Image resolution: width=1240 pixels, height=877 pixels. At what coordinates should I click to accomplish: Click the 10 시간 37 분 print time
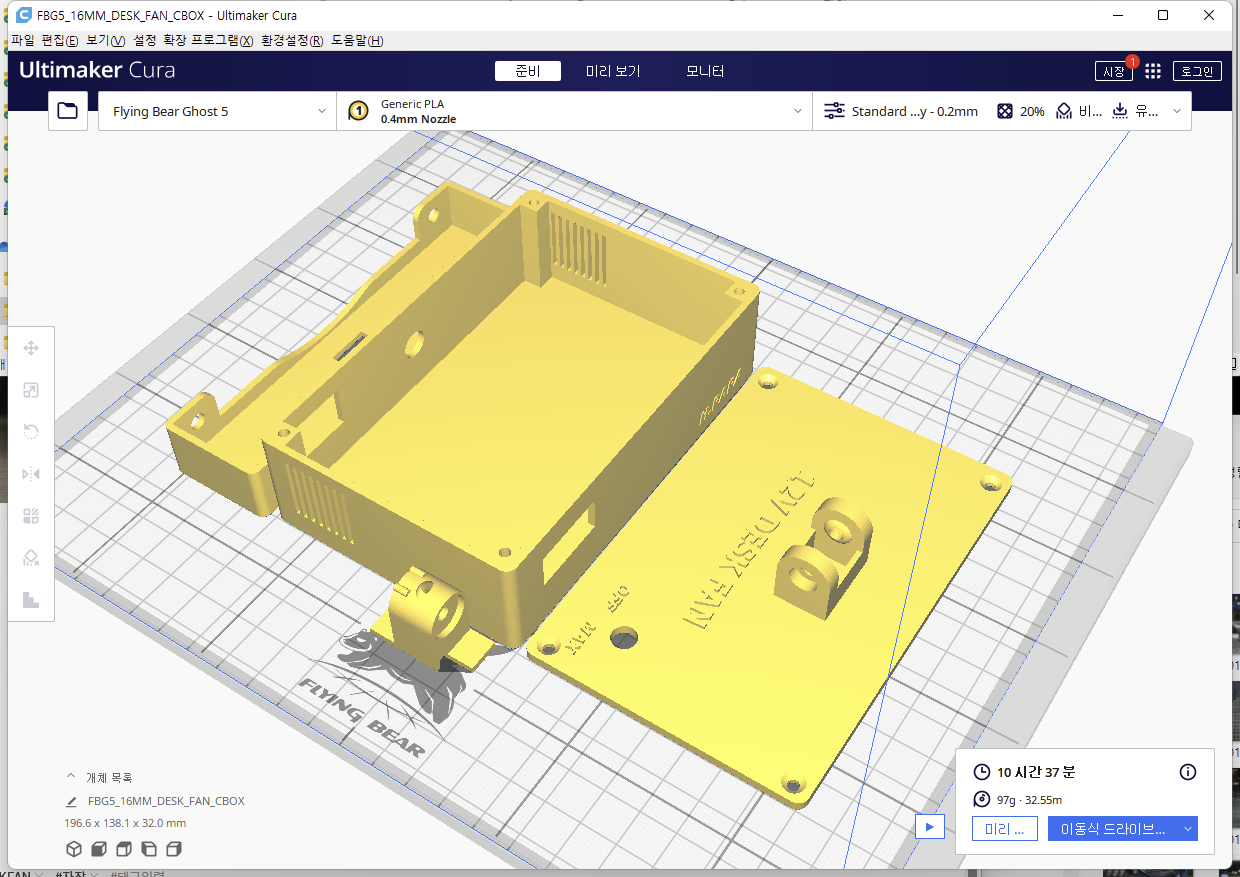1036,772
